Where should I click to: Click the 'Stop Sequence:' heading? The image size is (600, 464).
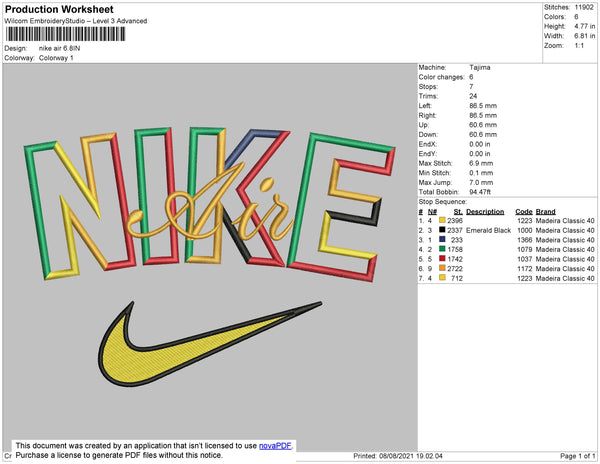click(443, 202)
